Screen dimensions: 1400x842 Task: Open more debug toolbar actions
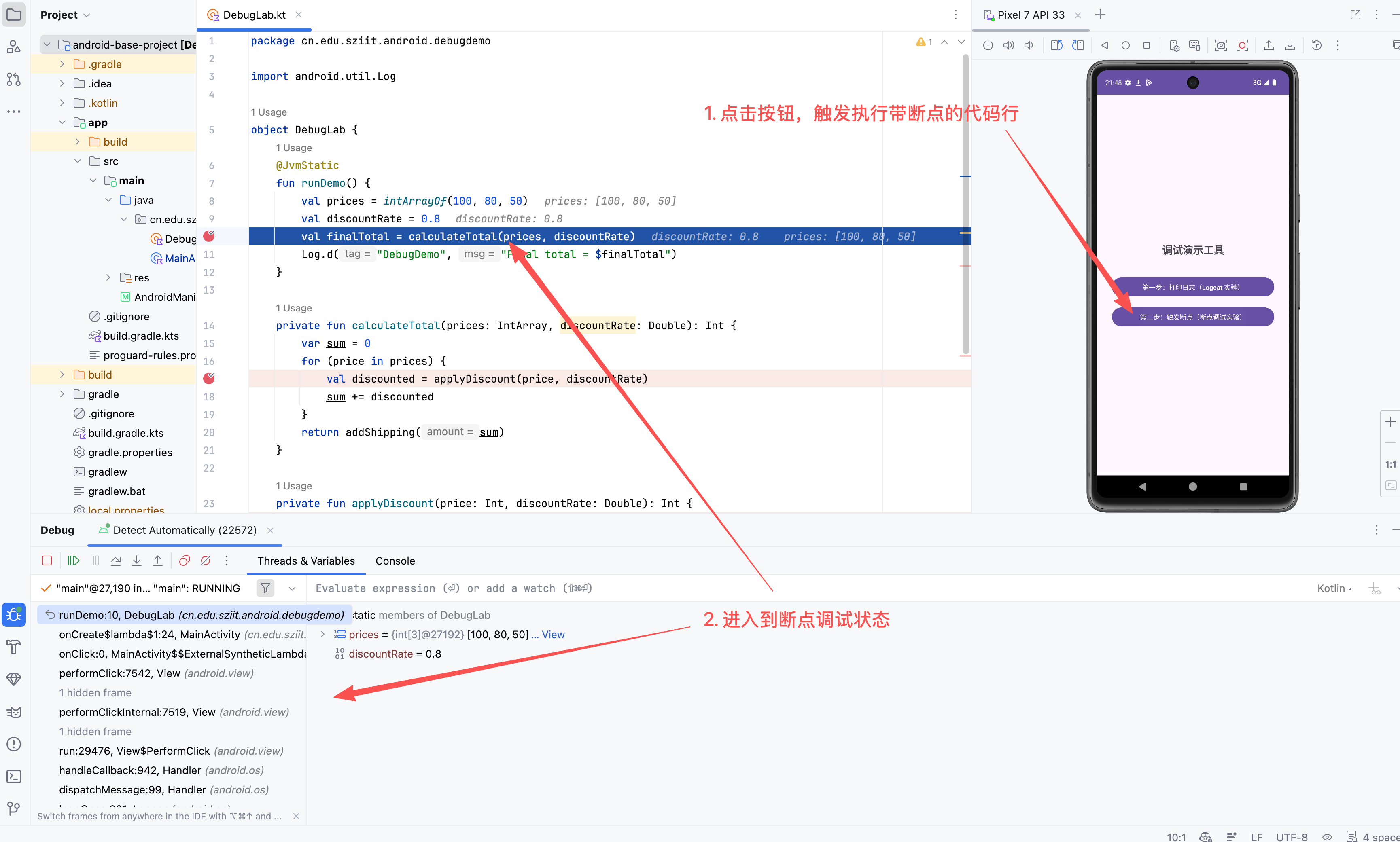[x=227, y=561]
